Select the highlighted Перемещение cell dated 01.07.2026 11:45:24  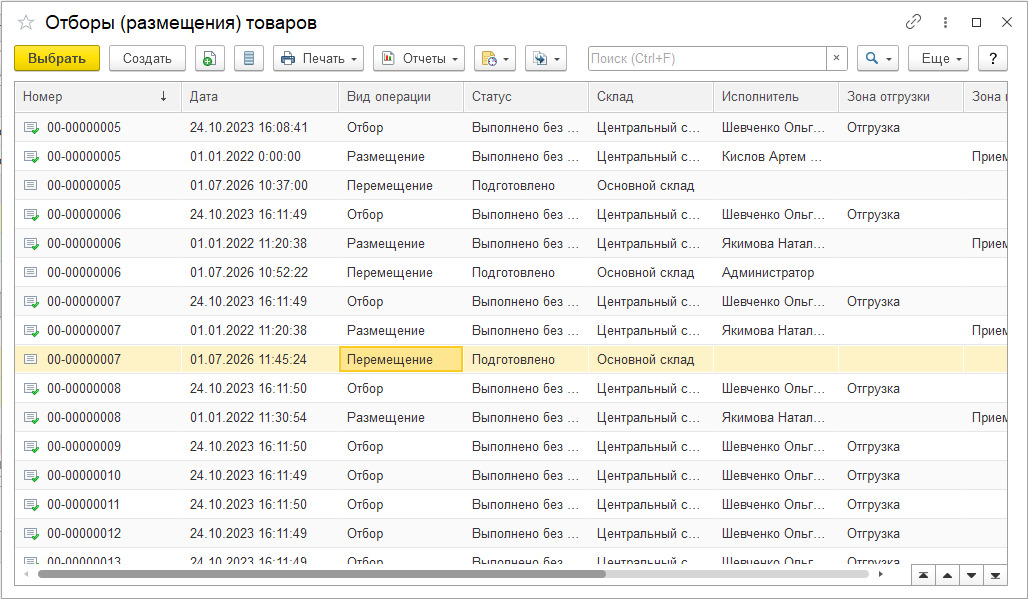(x=401, y=359)
